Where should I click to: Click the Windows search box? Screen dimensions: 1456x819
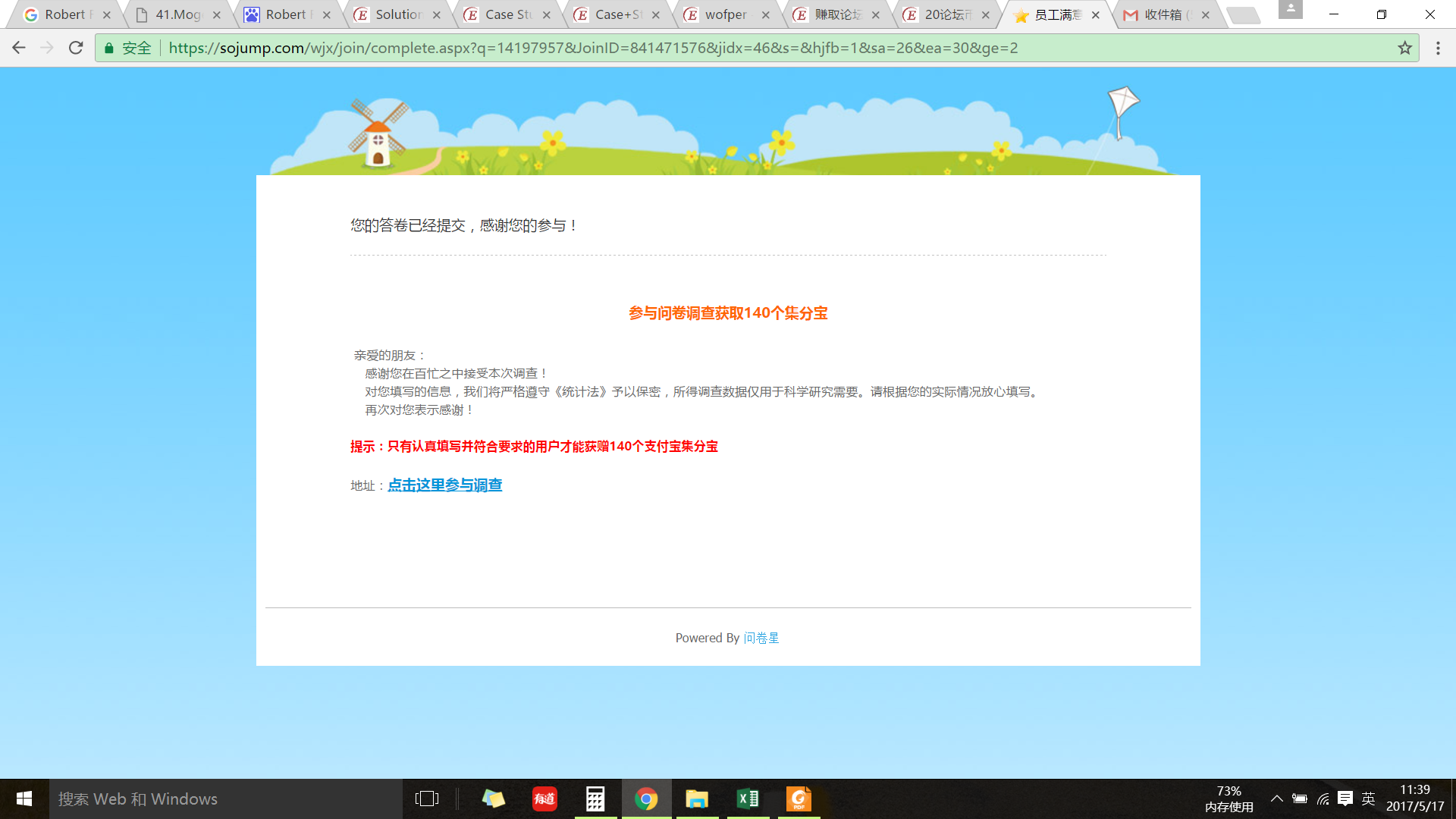point(226,799)
